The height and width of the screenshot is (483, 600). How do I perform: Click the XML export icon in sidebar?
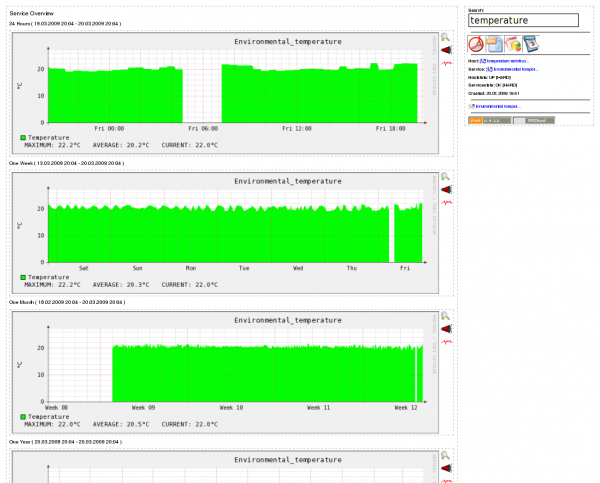click(494, 43)
